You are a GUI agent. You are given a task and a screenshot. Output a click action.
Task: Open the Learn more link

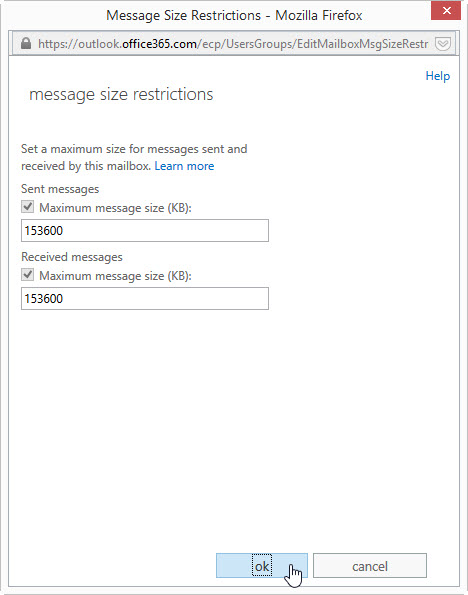coord(184,166)
